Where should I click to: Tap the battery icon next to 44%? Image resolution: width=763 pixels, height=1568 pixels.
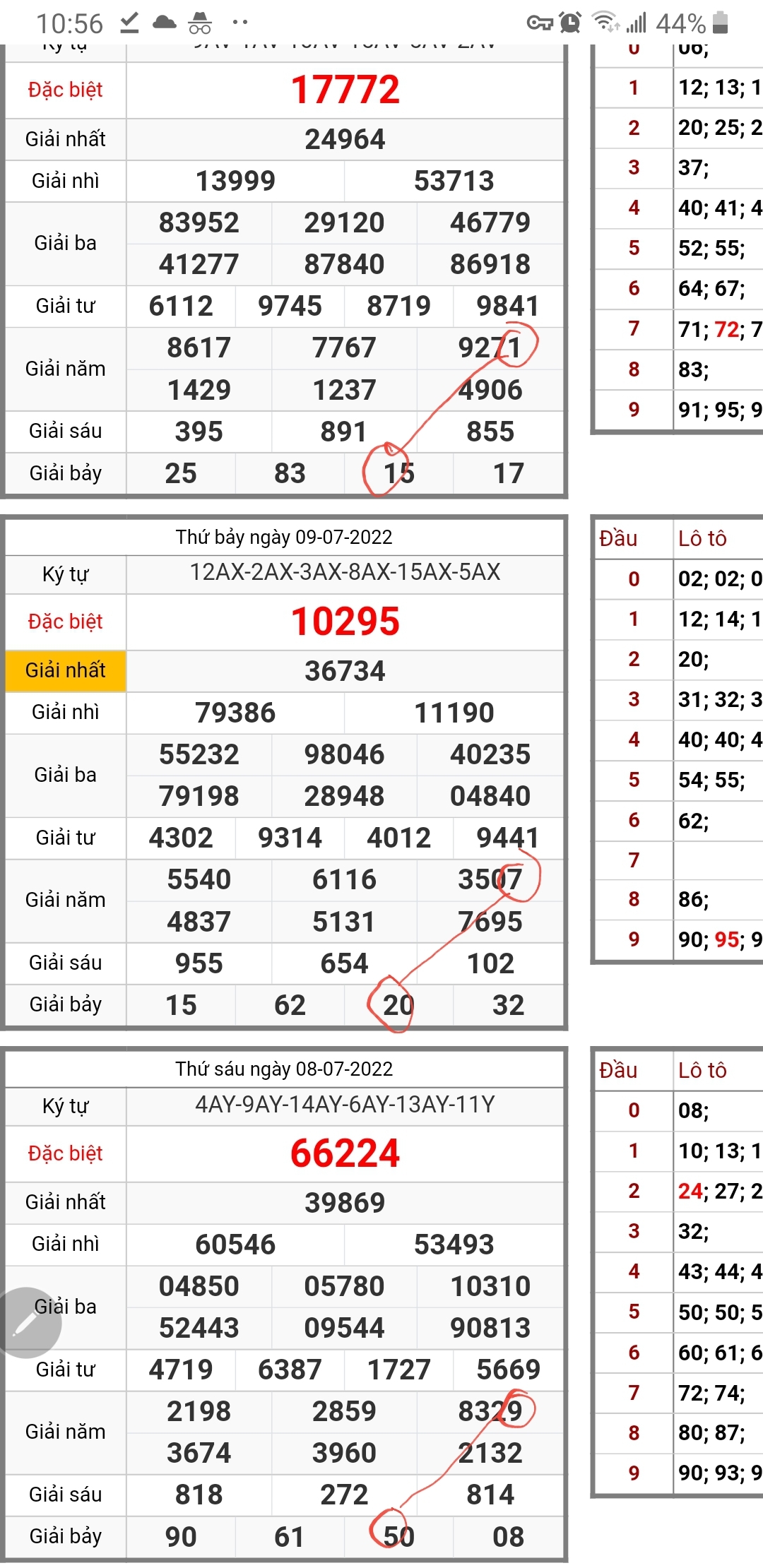click(721, 23)
